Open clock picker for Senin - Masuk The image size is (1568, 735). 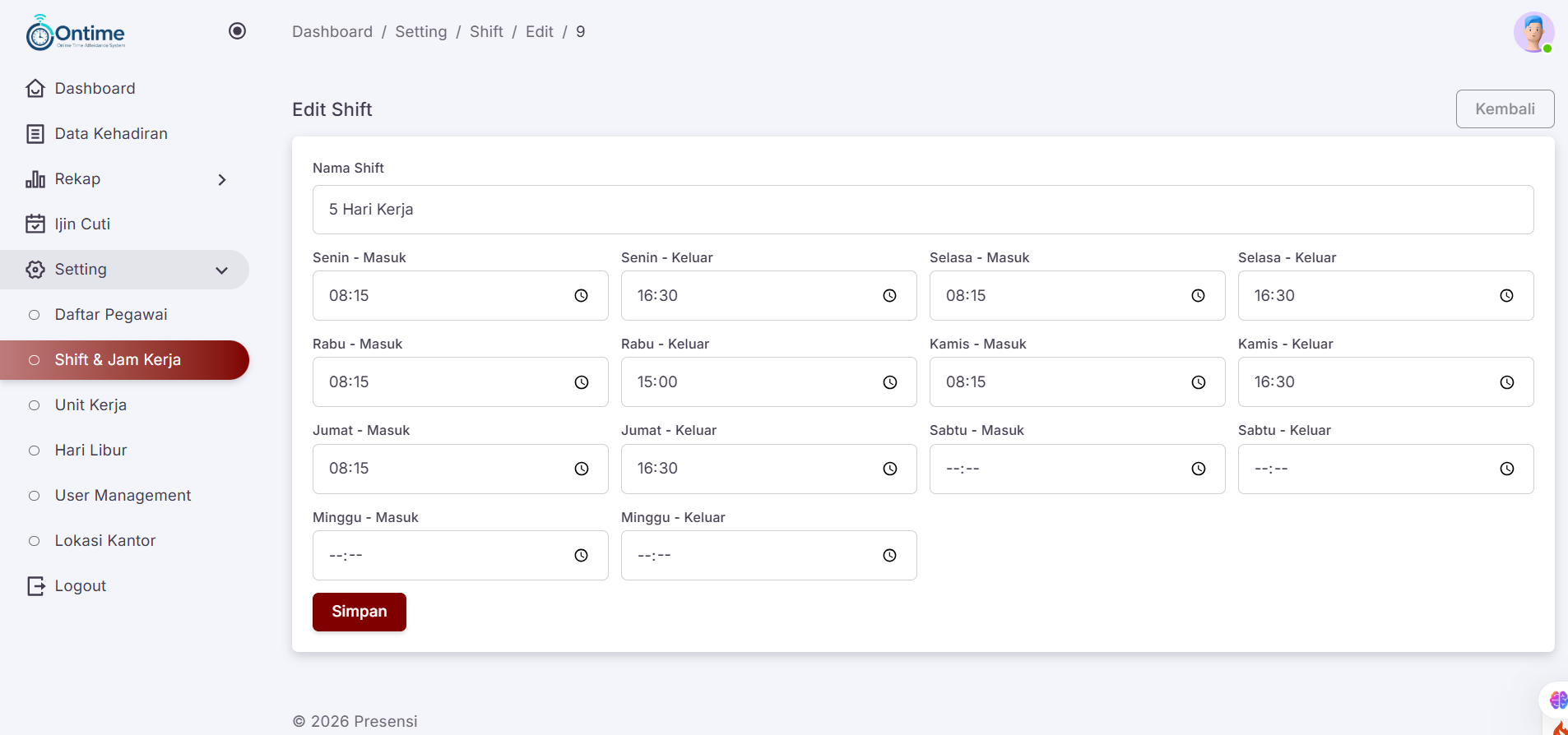click(x=581, y=296)
